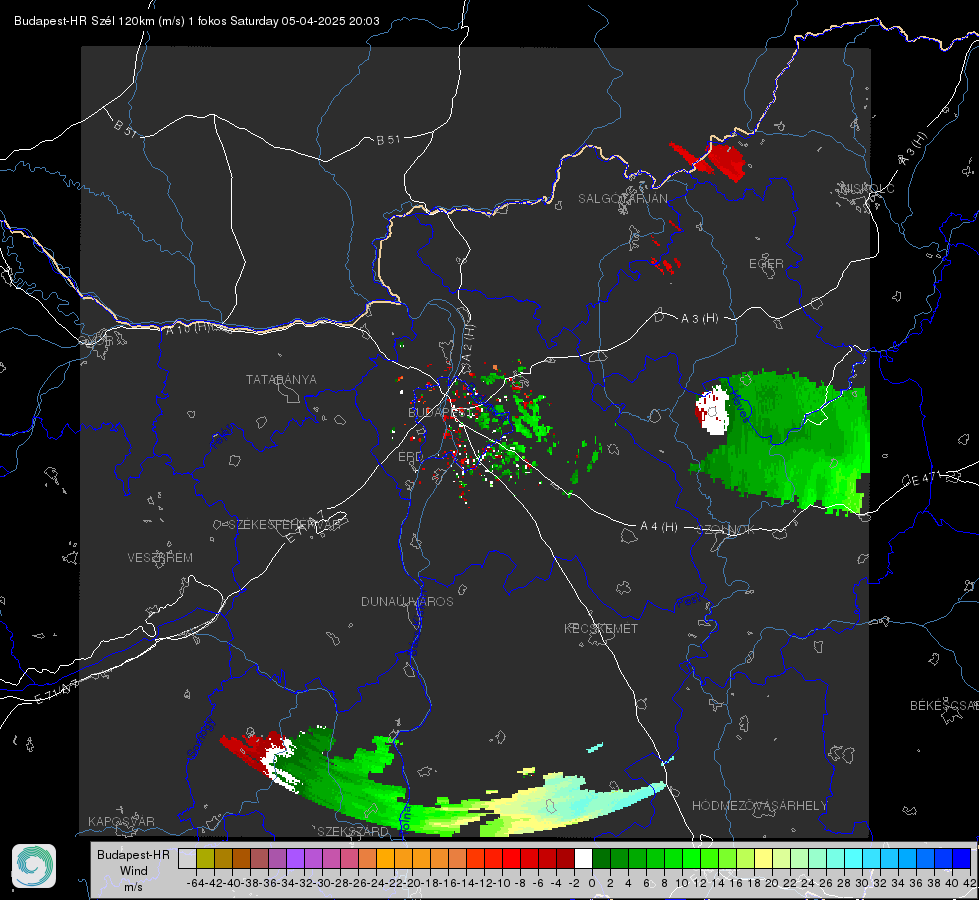The height and width of the screenshot is (900, 979).
Task: Pick the dark blue swatch between 40 and 42
Action: pos(962,858)
